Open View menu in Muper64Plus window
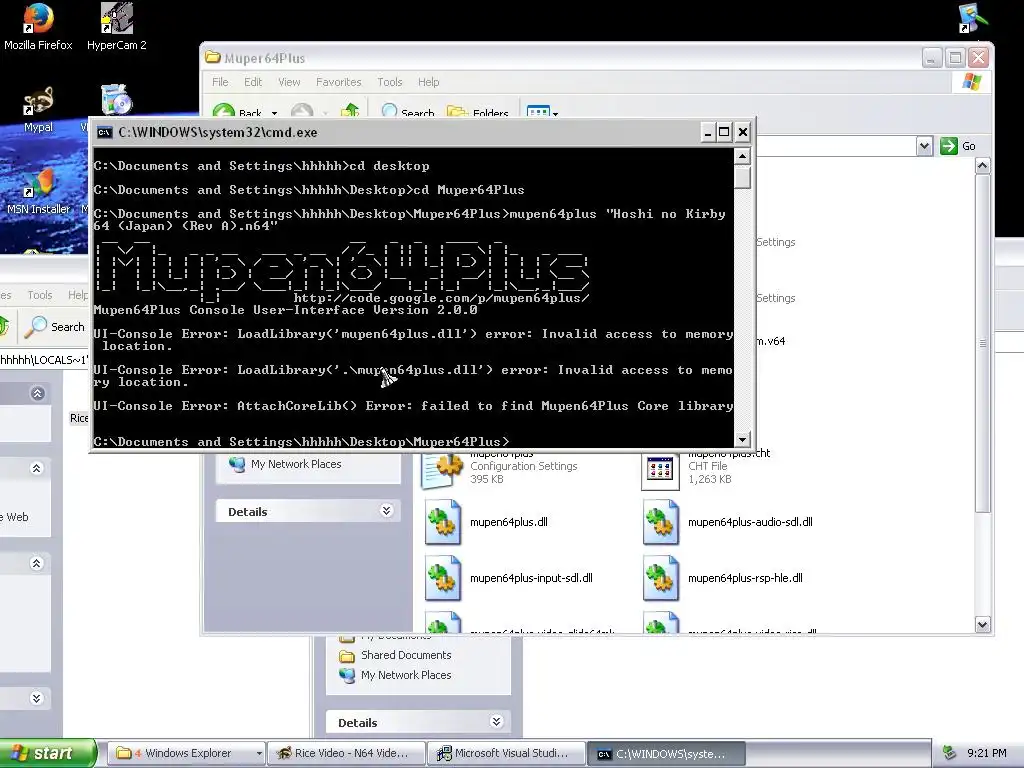This screenshot has width=1024, height=768. 289,82
